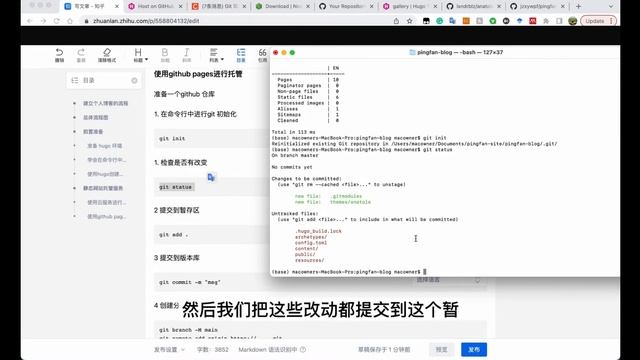The height and width of the screenshot is (360, 640).
Task: Click the browser forward arrow
Action: [x=43, y=21]
